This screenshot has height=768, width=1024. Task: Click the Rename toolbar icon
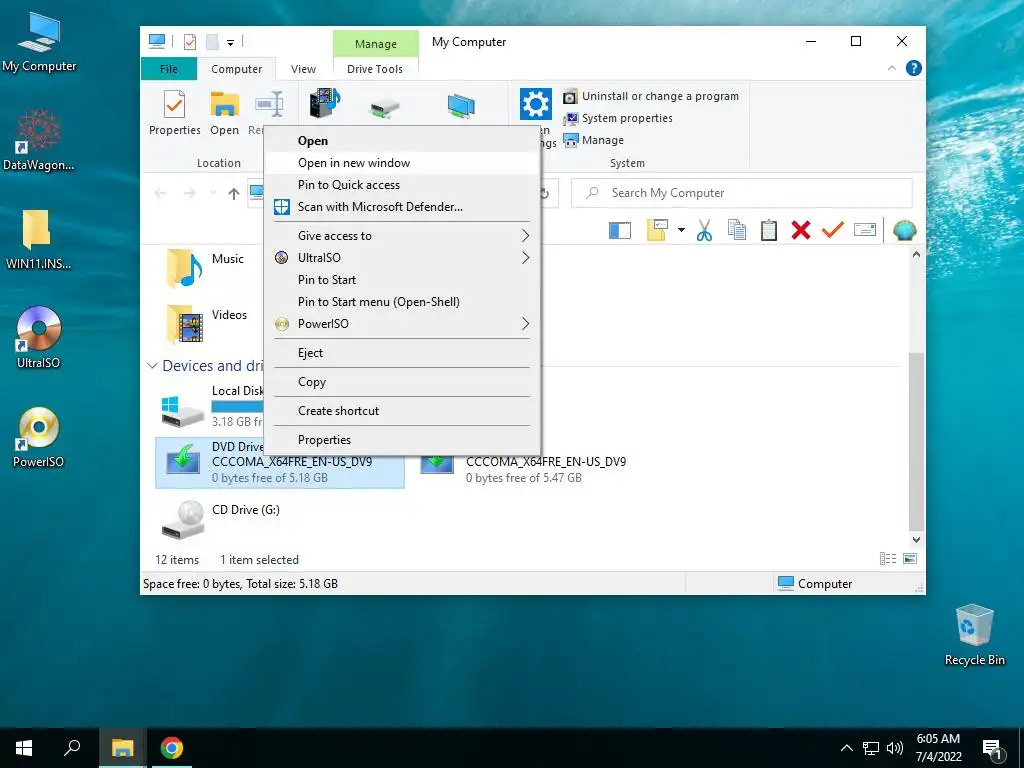865,230
